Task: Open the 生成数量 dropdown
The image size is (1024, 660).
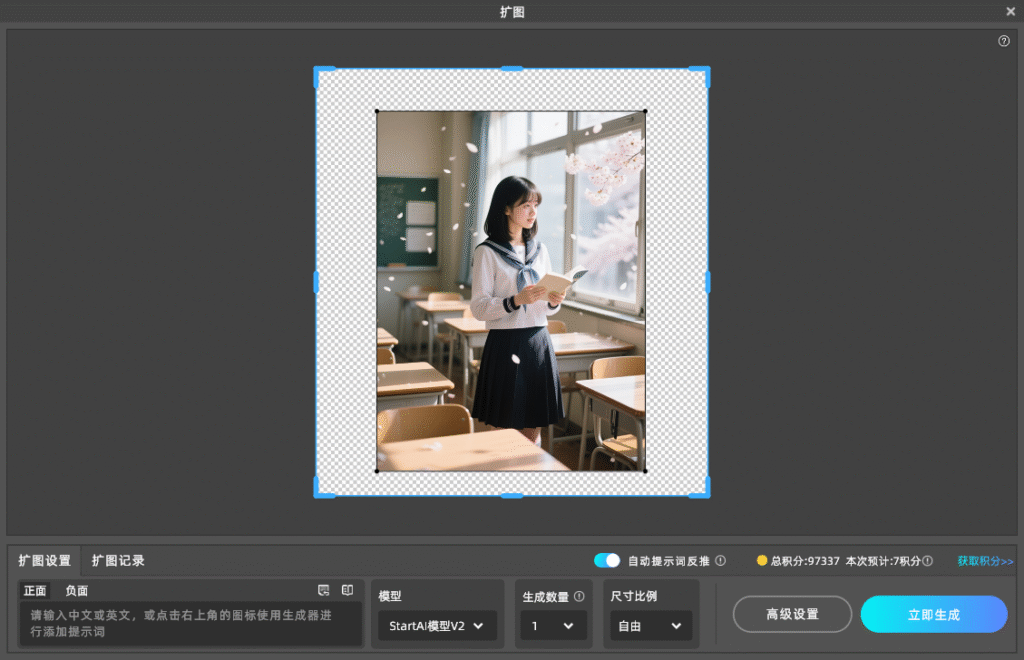Action: pos(553,625)
